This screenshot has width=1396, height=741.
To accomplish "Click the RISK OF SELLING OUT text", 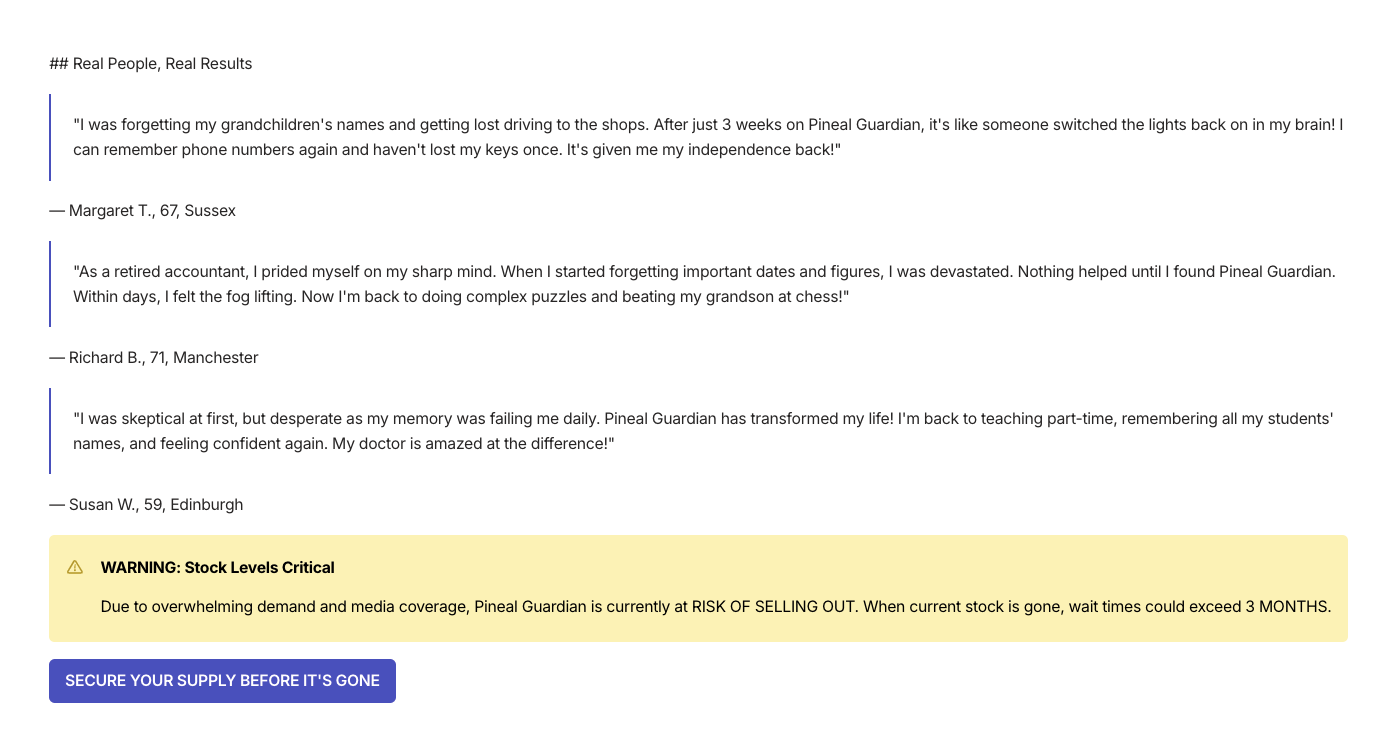I will click(x=774, y=606).
